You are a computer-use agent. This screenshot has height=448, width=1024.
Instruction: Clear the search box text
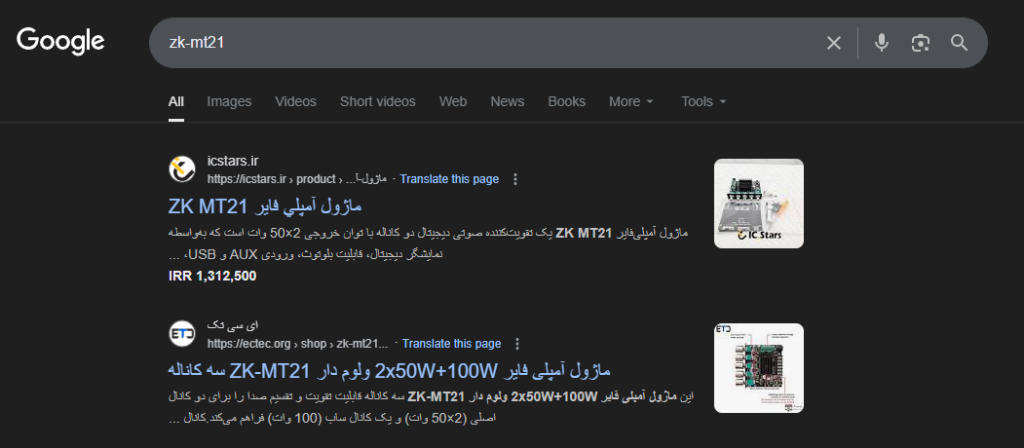click(833, 42)
